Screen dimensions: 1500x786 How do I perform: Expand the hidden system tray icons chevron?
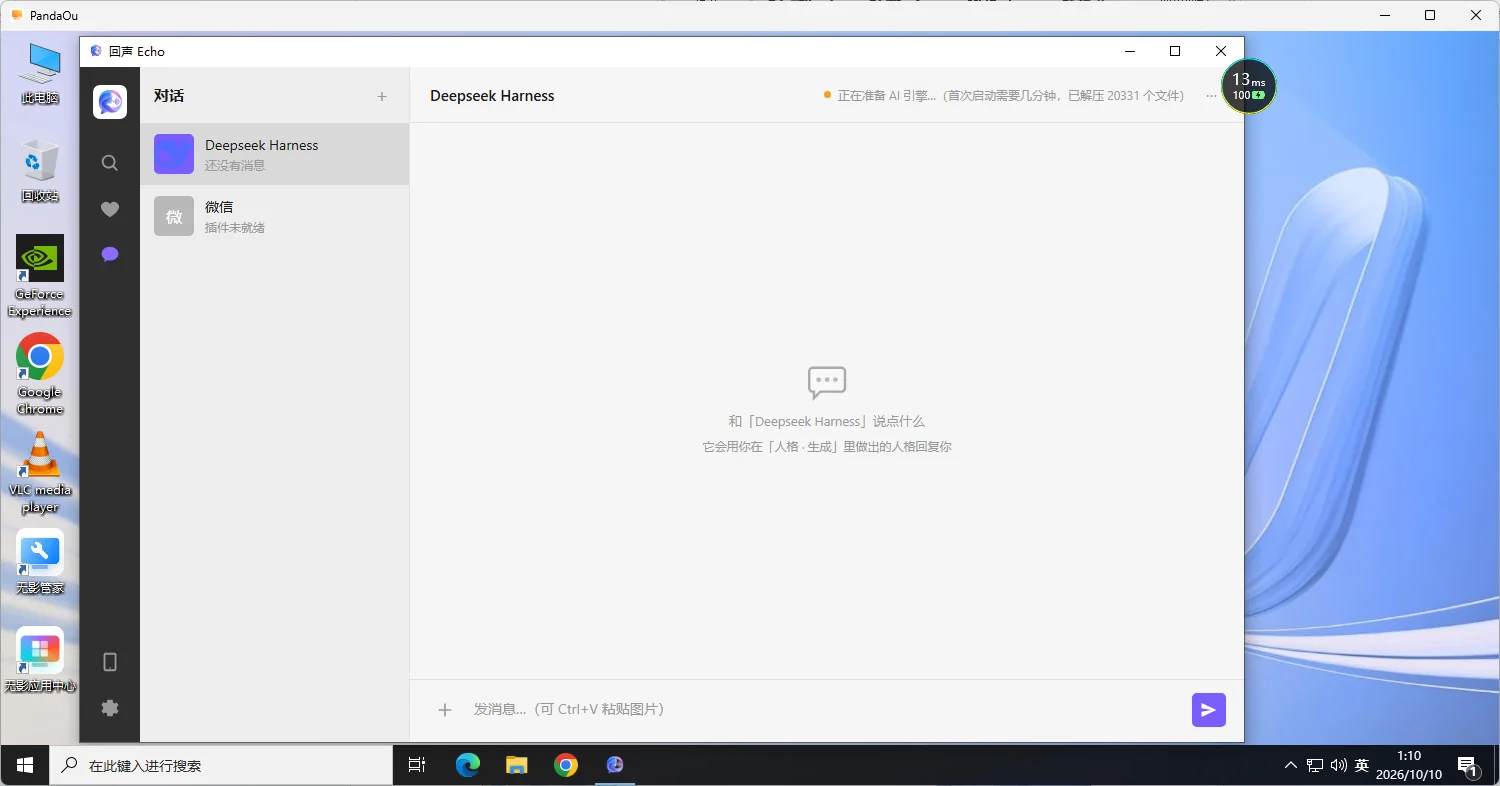(x=1291, y=766)
